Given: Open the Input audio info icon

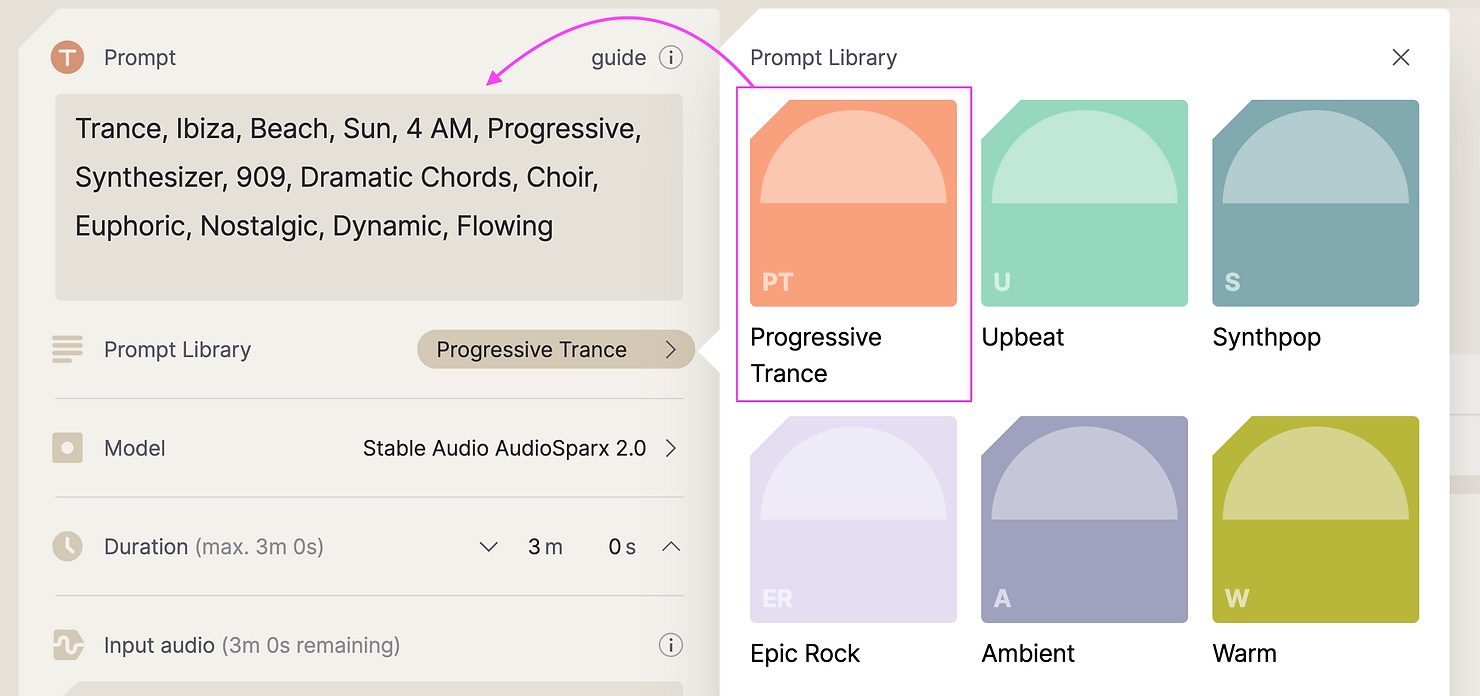Looking at the screenshot, I should (671, 647).
